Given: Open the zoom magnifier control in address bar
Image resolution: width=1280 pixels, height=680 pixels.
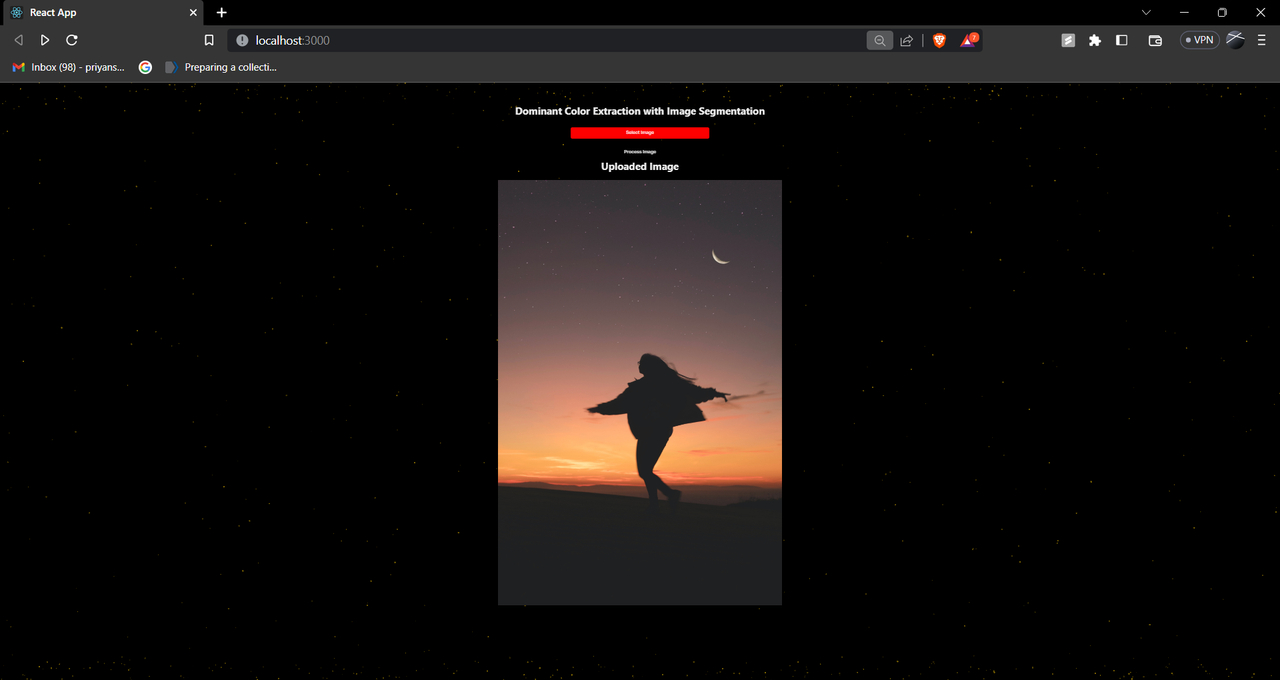Looking at the screenshot, I should pyautogui.click(x=880, y=40).
